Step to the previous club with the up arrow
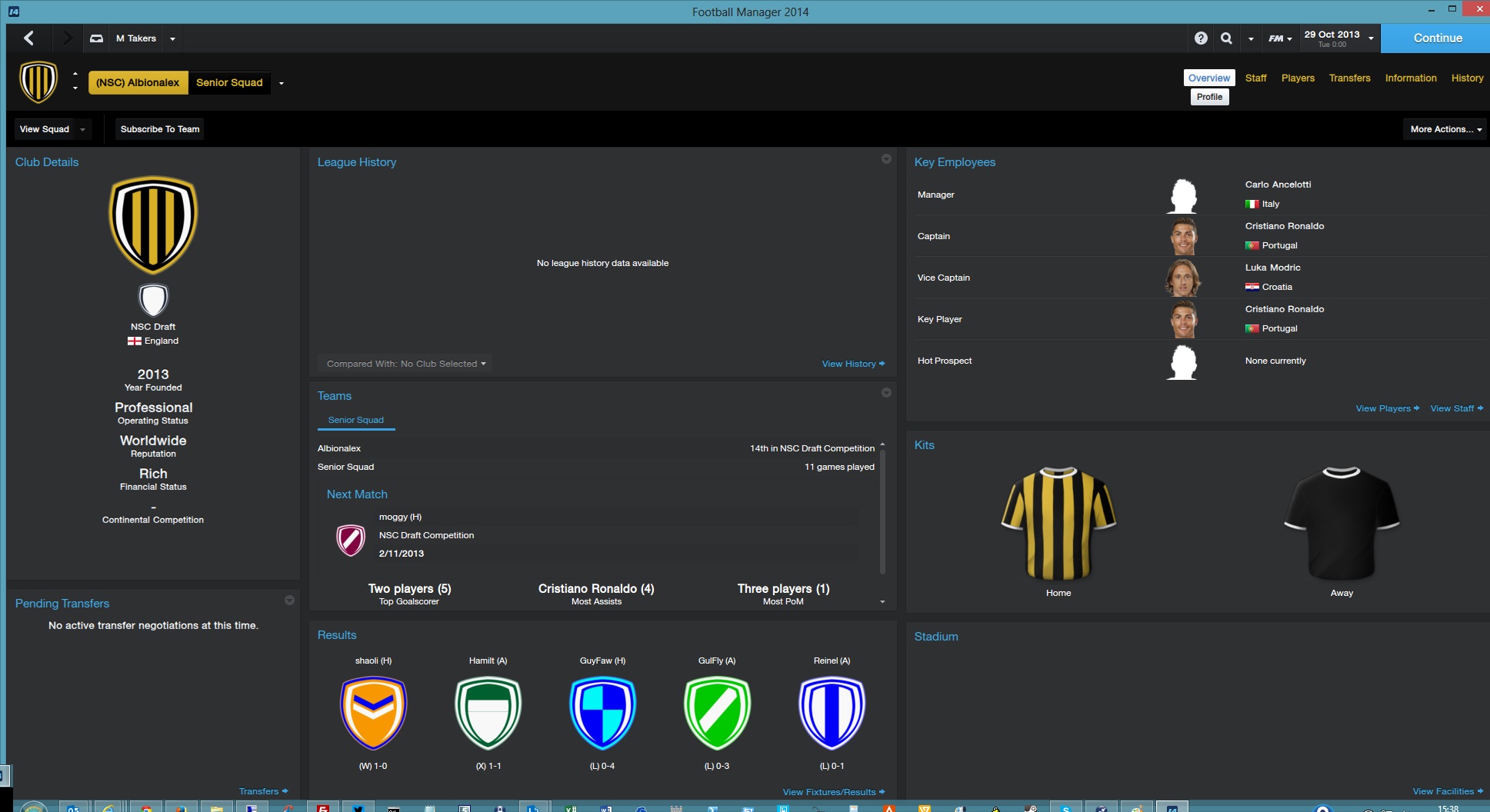This screenshot has height=812, width=1490. click(x=75, y=74)
